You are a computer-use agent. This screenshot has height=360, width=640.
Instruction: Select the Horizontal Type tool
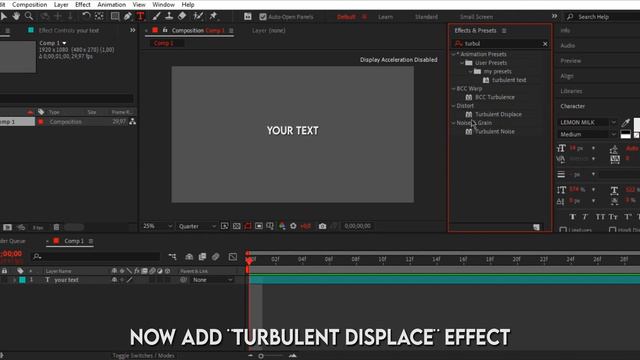click(x=140, y=16)
